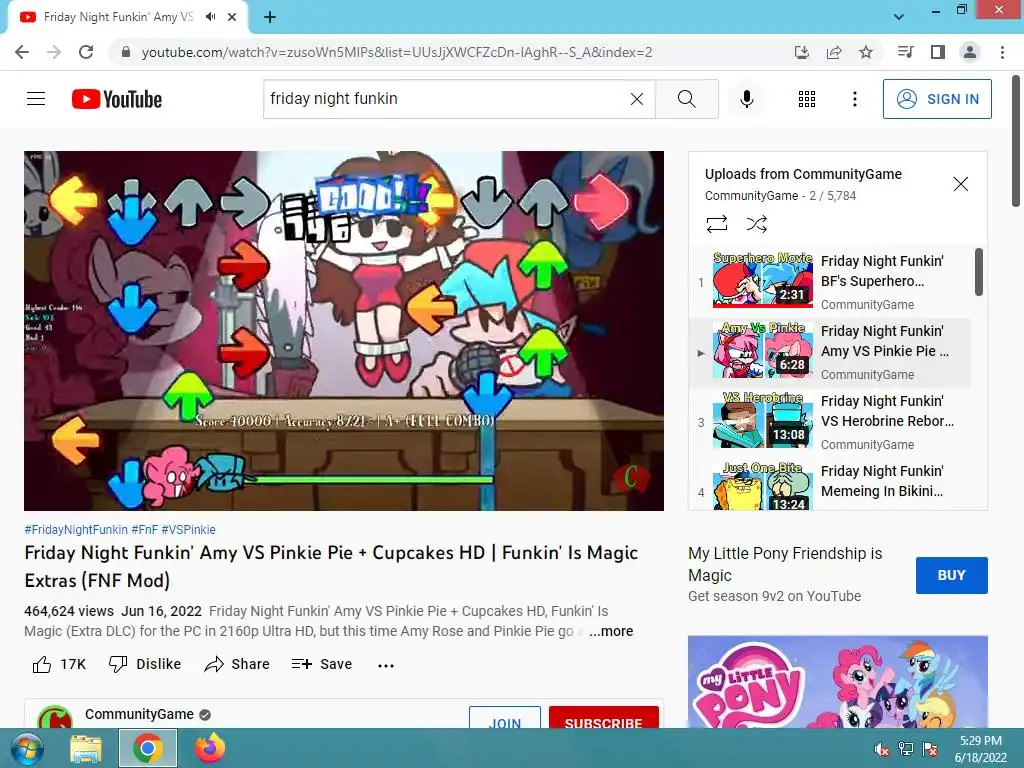Click the muted volume tray icon
Screen dimensions: 1024x768
tap(881, 750)
